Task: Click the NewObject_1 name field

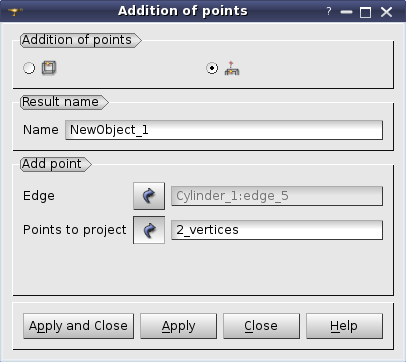Action: click(224, 130)
